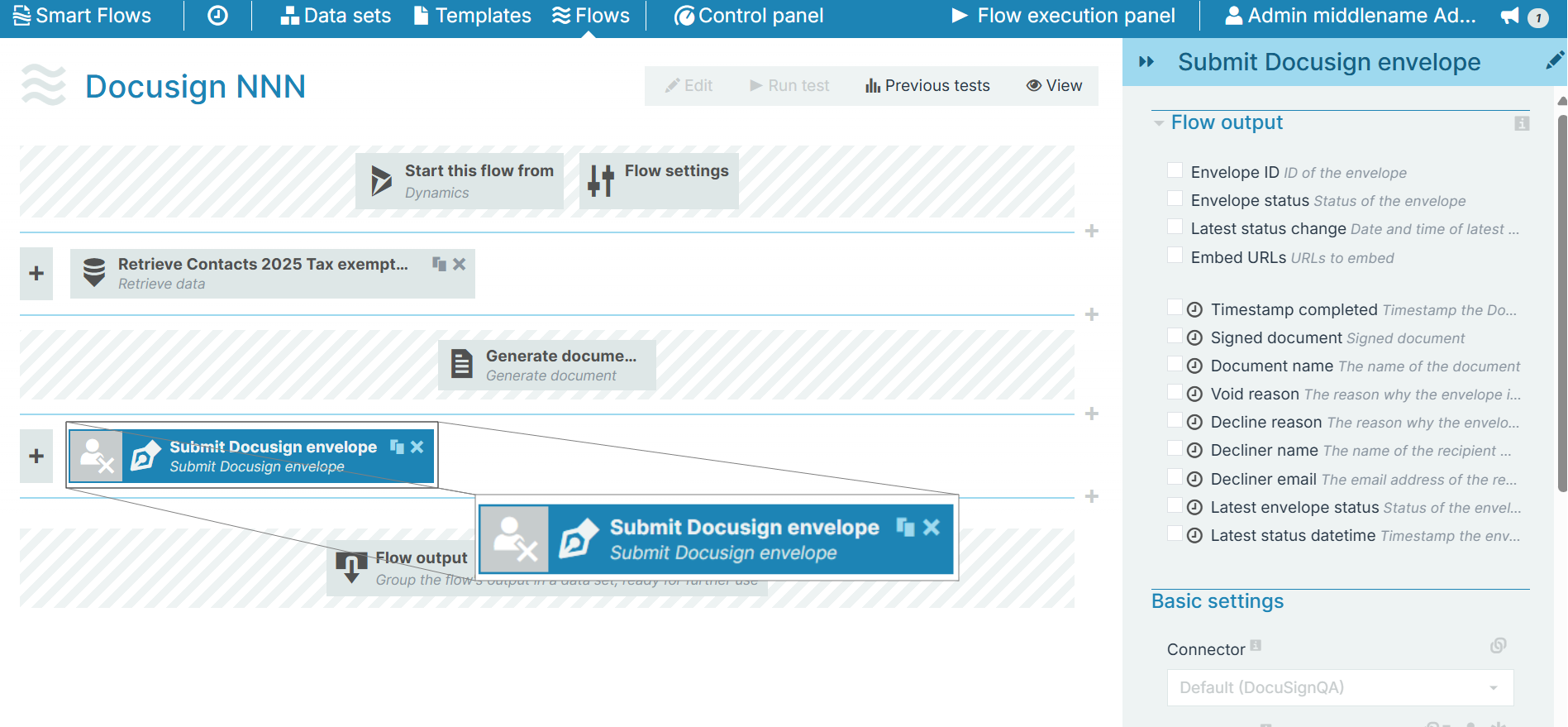Switch to Flows menu

click(x=591, y=16)
